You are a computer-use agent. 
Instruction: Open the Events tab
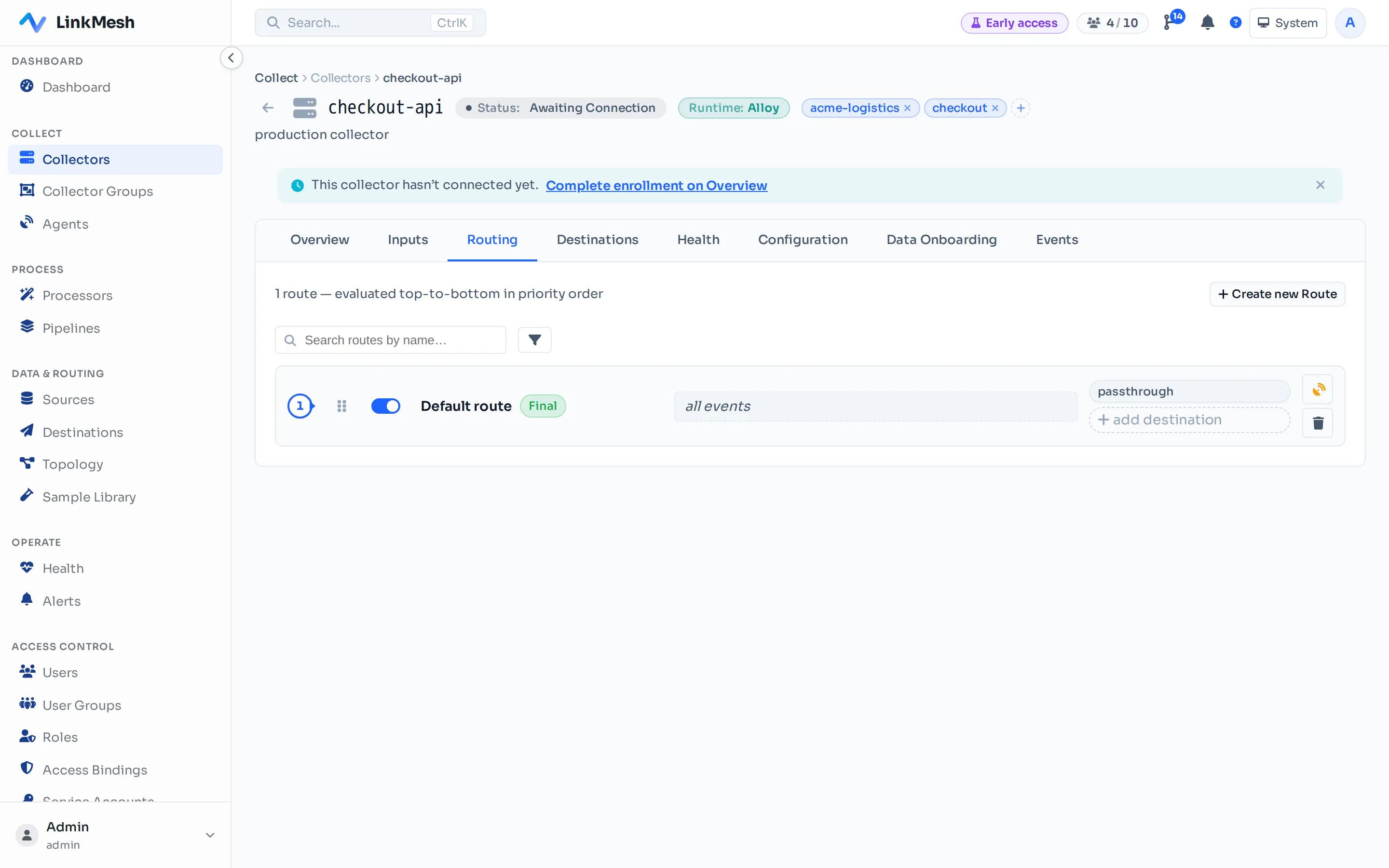1057,240
